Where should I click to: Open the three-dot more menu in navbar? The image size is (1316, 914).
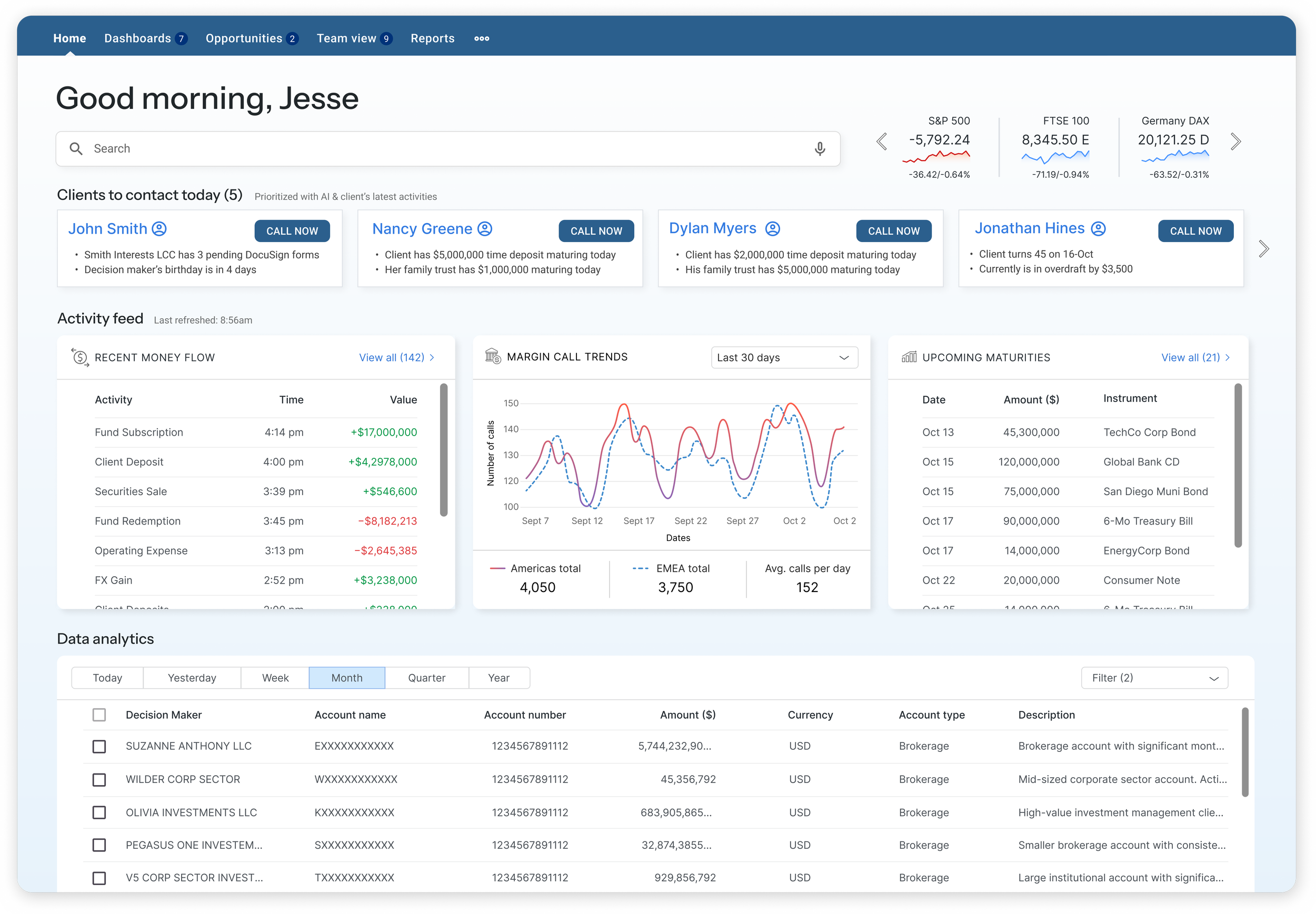click(481, 38)
